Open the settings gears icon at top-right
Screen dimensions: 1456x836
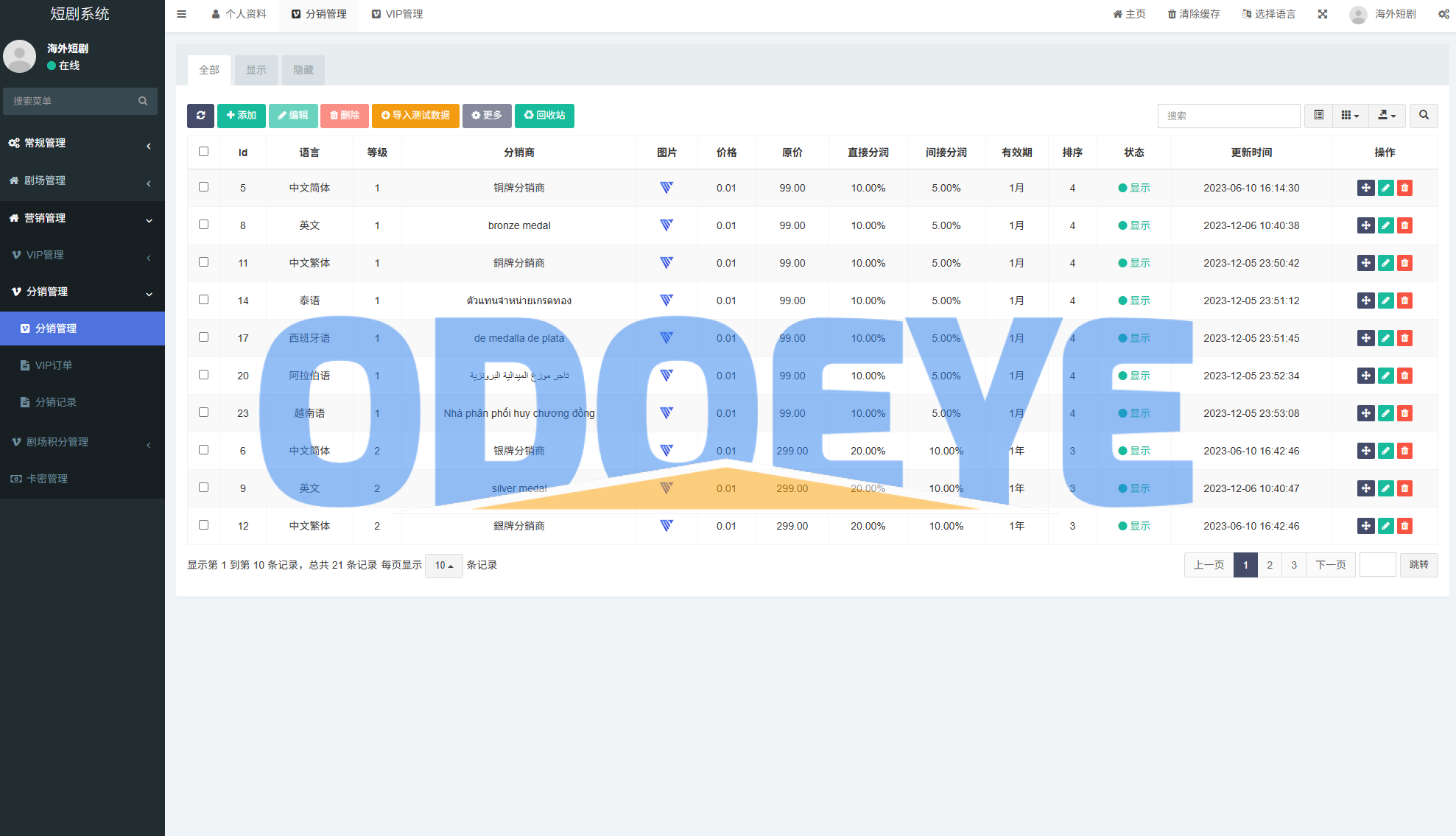[x=1443, y=14]
